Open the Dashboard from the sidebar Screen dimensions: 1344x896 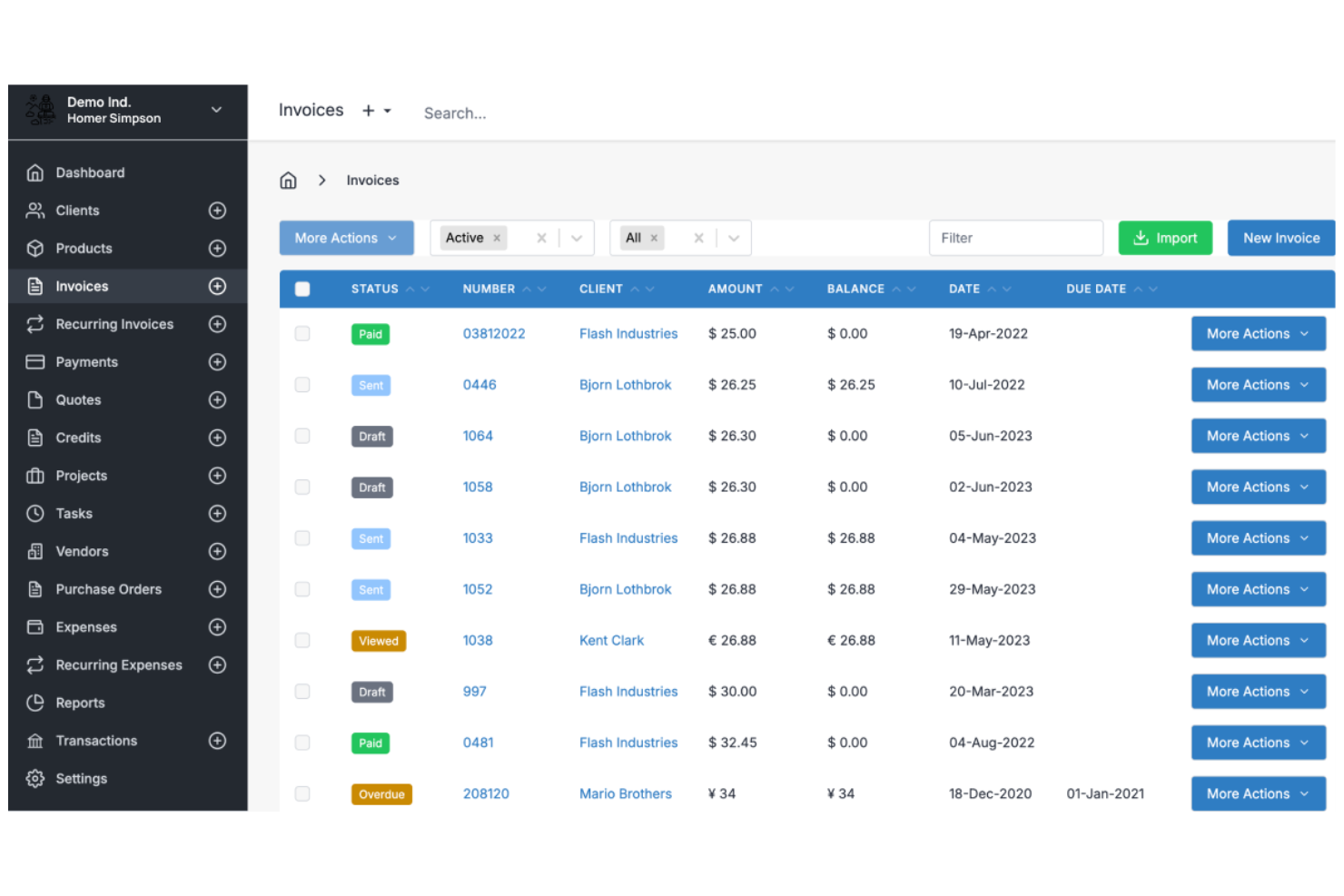click(x=90, y=172)
